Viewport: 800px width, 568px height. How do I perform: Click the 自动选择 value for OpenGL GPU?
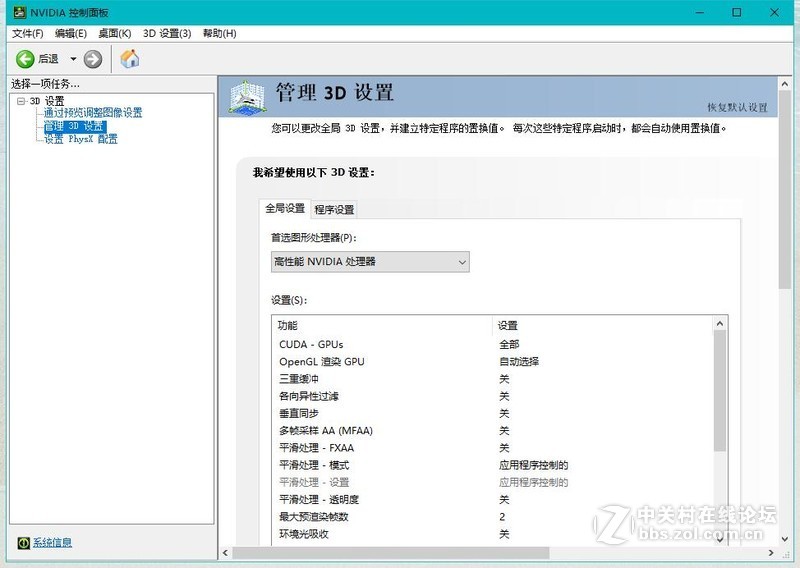(519, 362)
